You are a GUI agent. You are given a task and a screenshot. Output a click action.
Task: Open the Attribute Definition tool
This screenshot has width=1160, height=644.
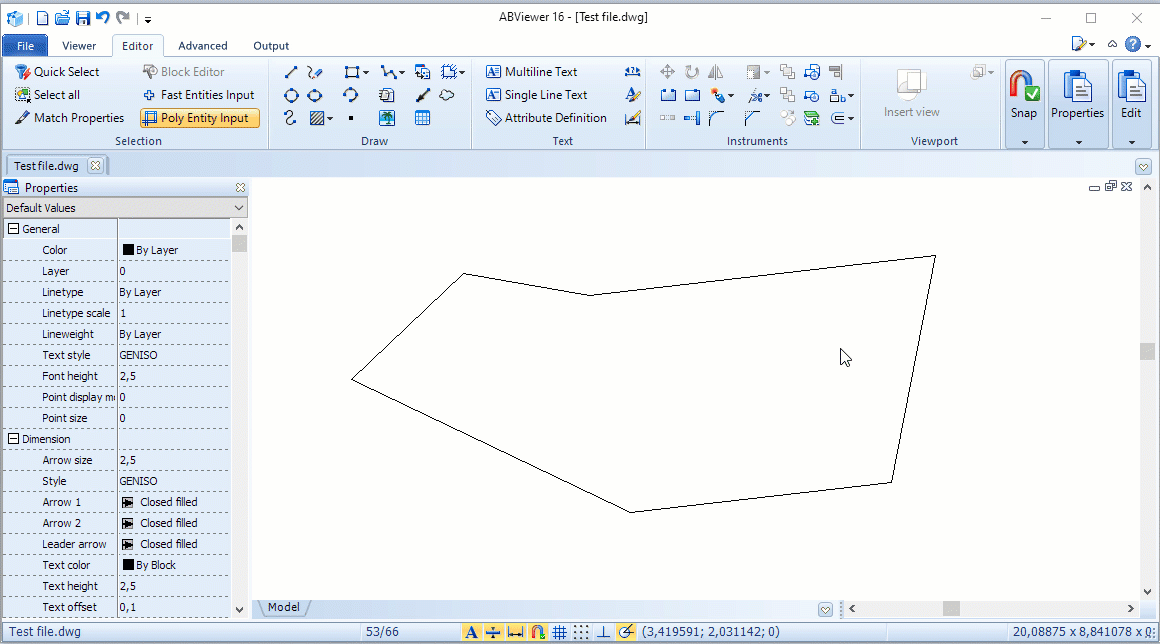(546, 117)
